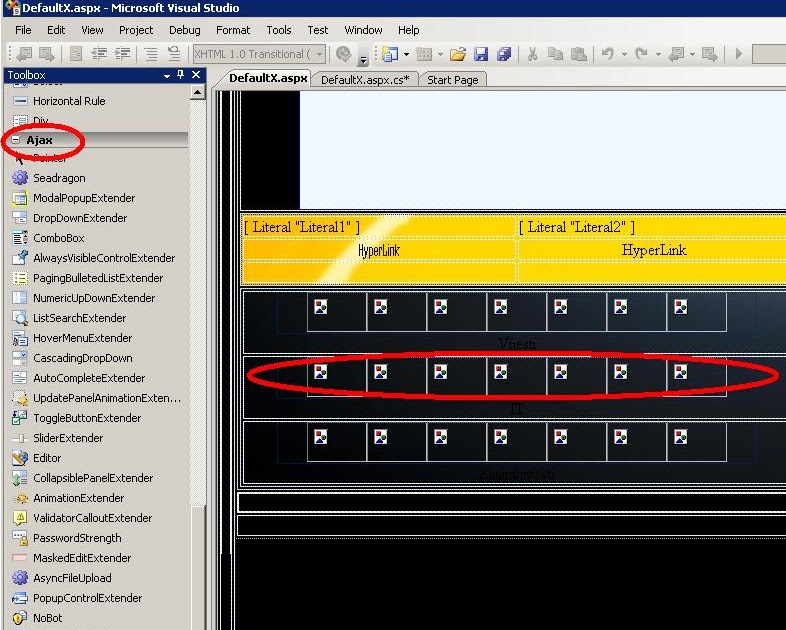Image resolution: width=786 pixels, height=630 pixels.
Task: Pick the ModalPopupExtender control icon
Action: (x=20, y=198)
